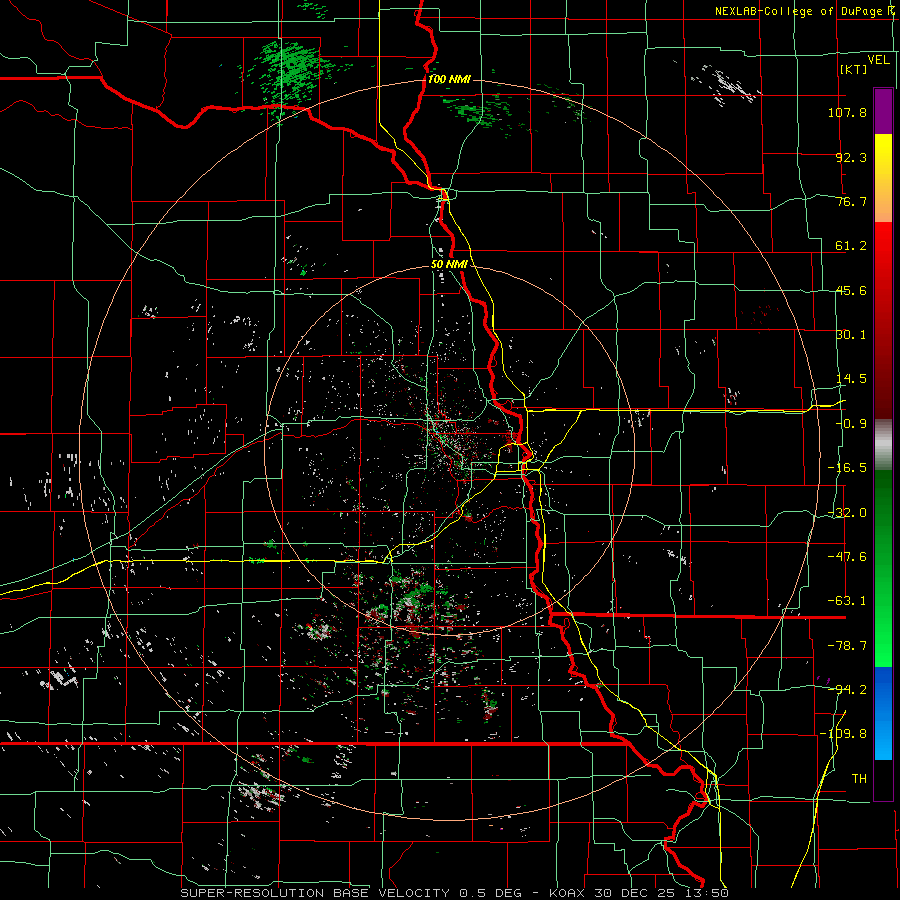Select the 61.2 velocity scale value

click(x=851, y=246)
